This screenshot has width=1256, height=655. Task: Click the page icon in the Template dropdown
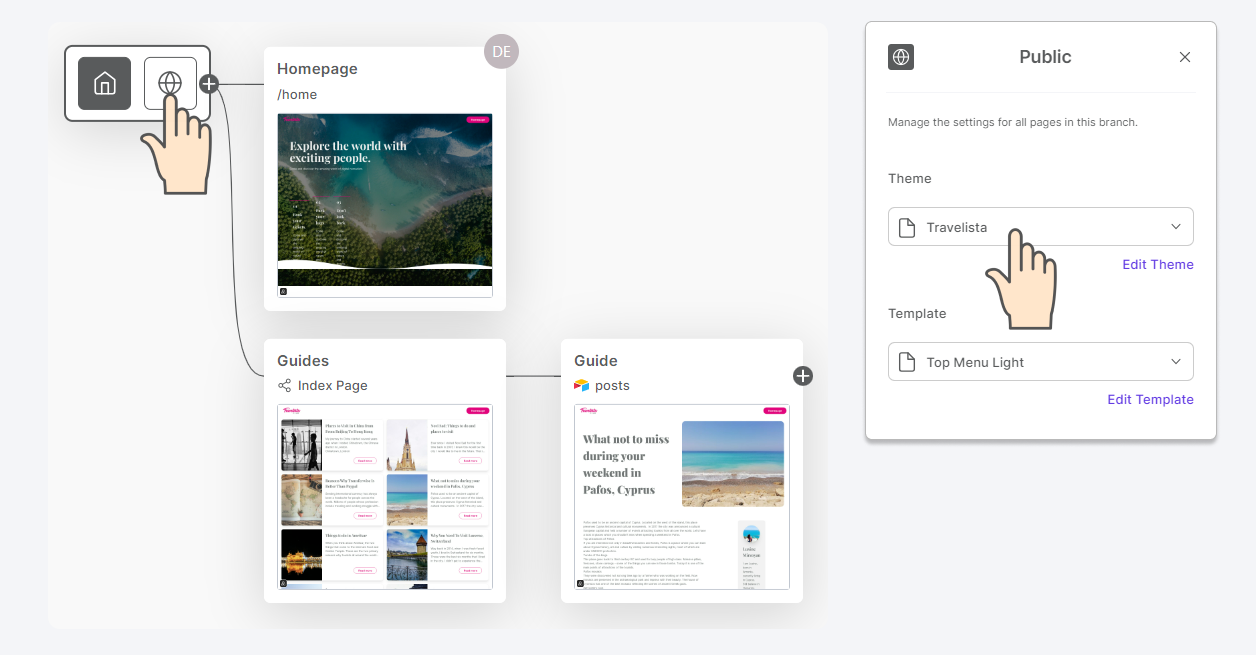point(907,362)
